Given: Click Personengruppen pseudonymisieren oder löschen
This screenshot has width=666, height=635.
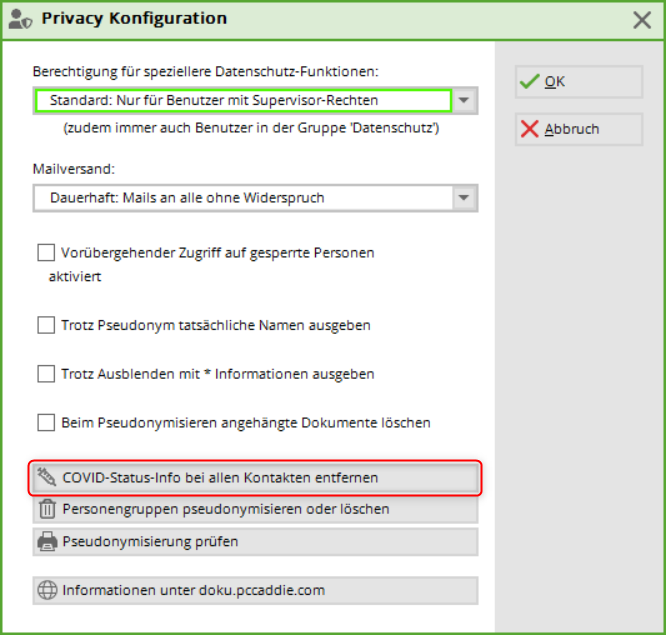Looking at the screenshot, I should [x=255, y=509].
